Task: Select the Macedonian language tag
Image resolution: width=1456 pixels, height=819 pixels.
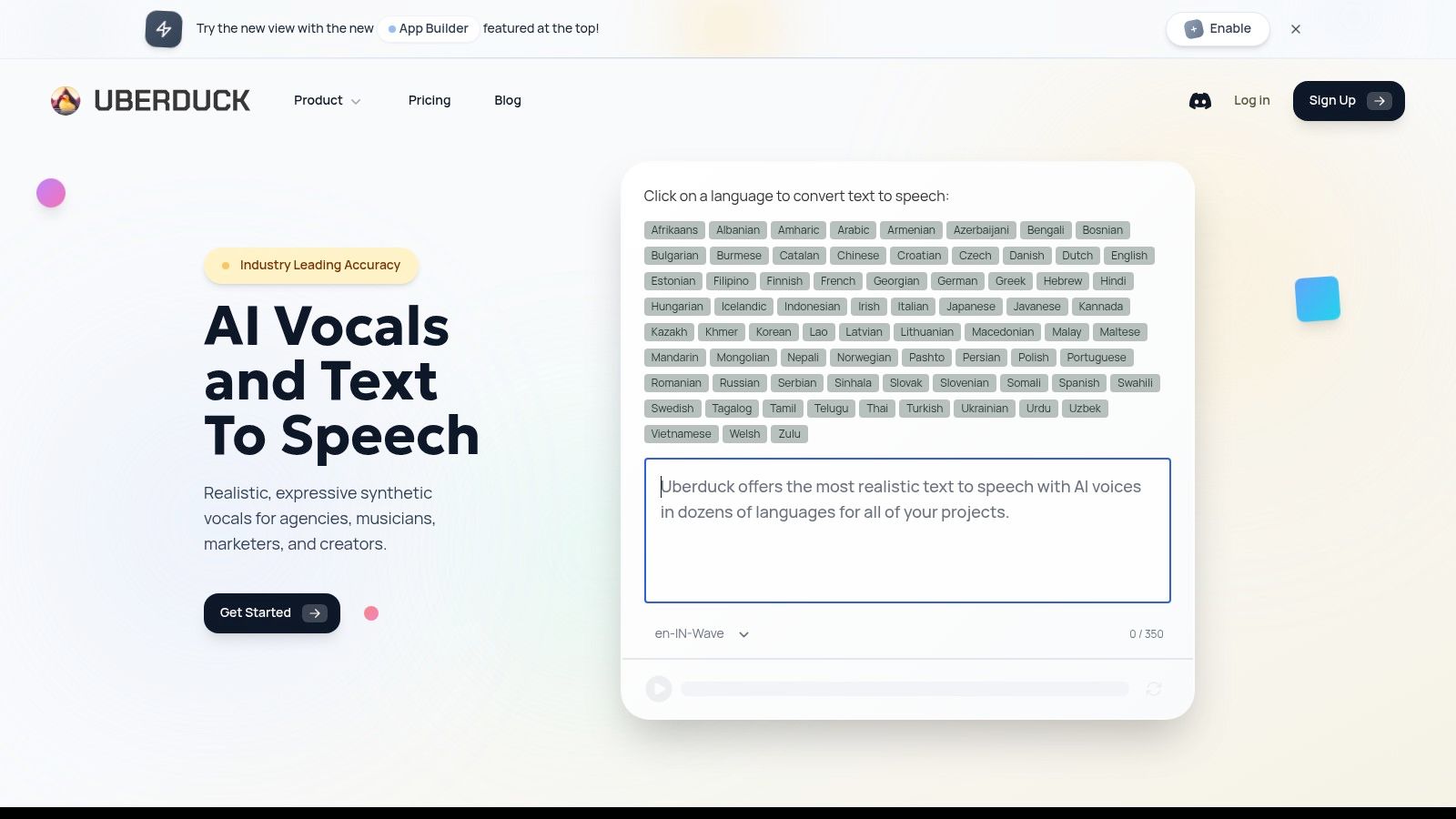Action: point(1003,332)
